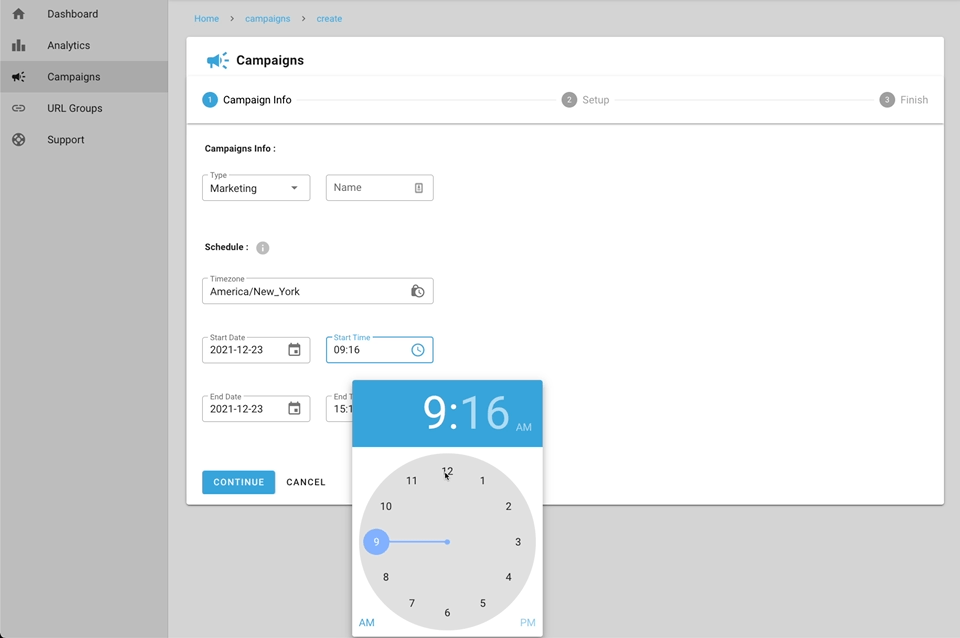
Task: Open the campaigns breadcrumb link
Action: (x=267, y=18)
